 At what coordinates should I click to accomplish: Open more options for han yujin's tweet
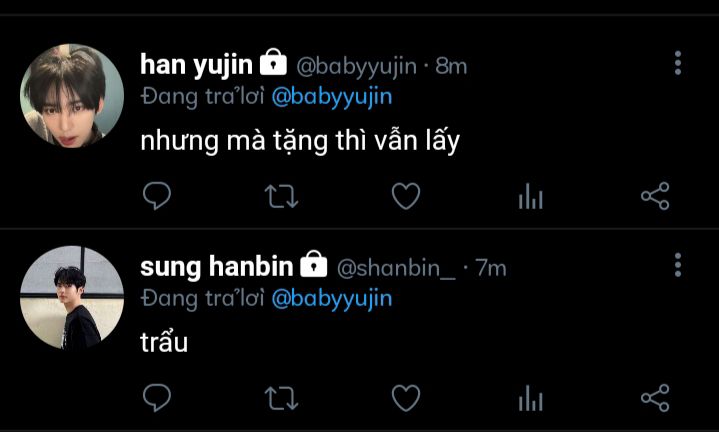coord(678,63)
